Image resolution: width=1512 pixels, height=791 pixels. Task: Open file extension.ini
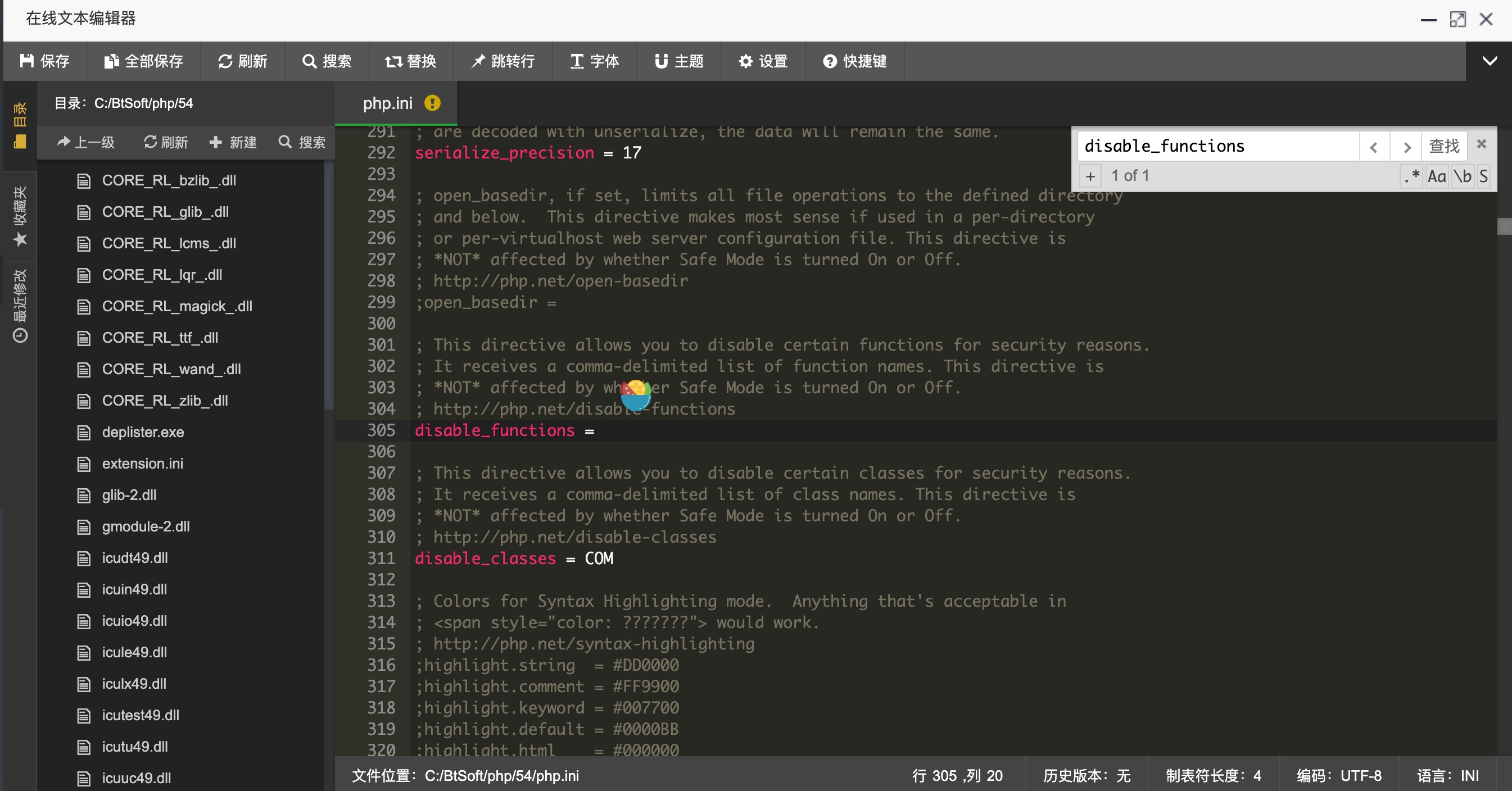tap(143, 463)
